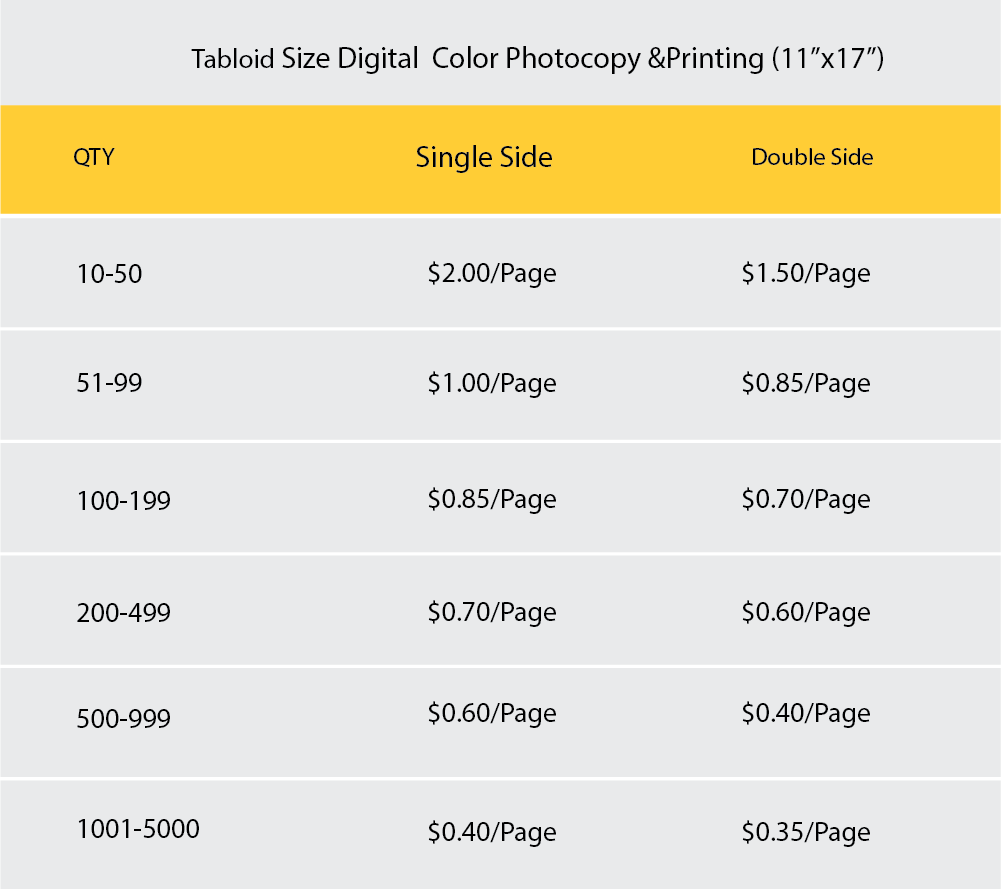Select the 500-999 quantity row label
Viewport: 1001px width, 889px height.
tap(123, 719)
